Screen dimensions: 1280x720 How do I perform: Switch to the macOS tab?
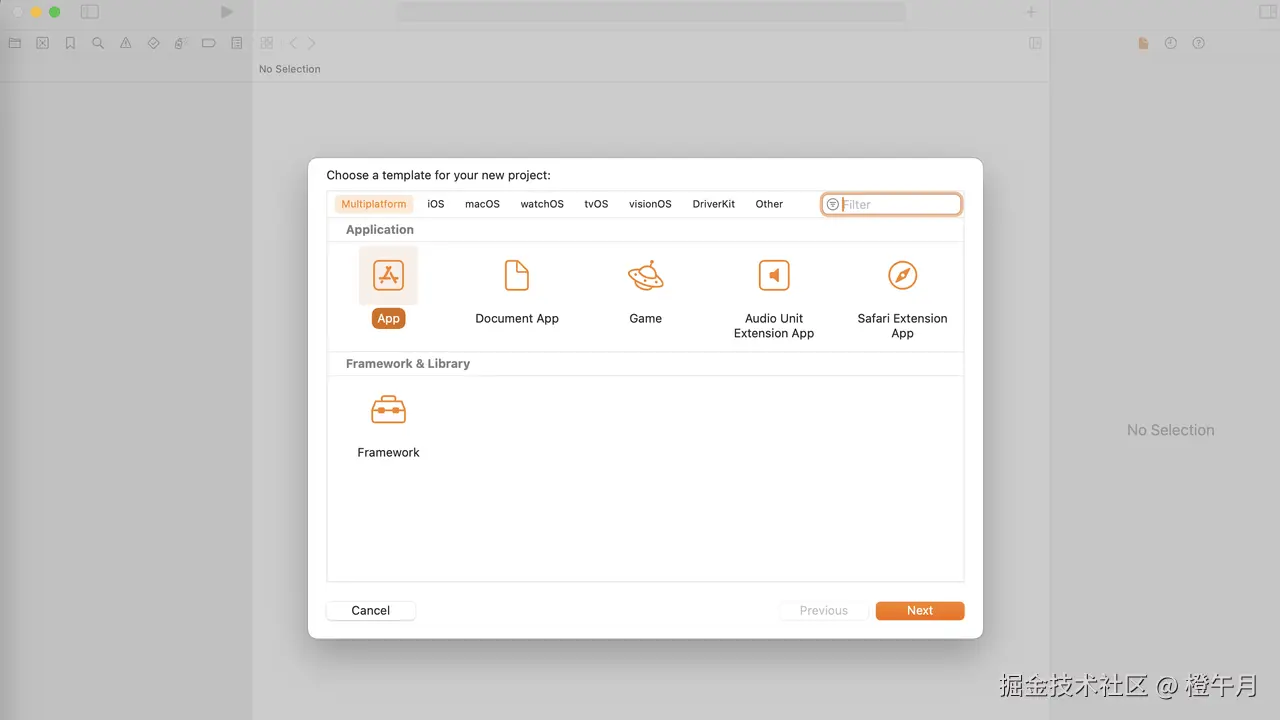coord(482,204)
